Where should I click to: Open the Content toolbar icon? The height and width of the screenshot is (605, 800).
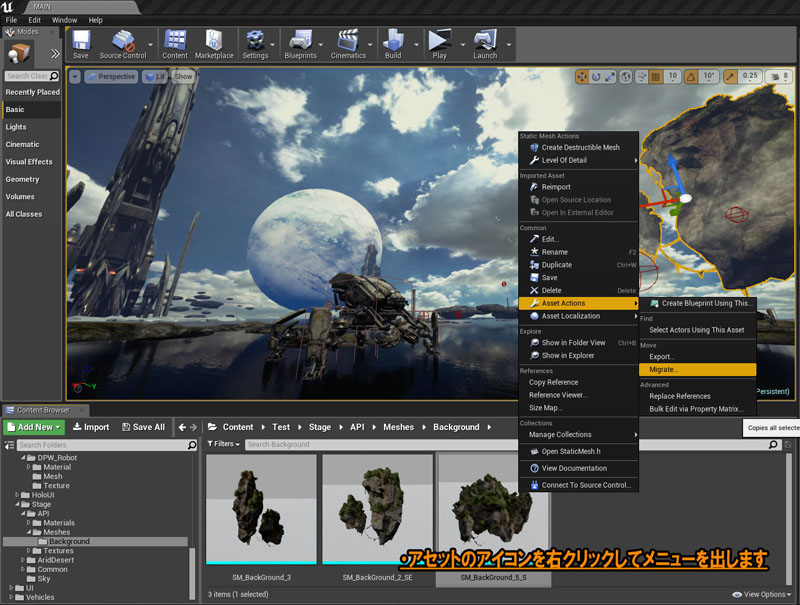click(x=175, y=44)
